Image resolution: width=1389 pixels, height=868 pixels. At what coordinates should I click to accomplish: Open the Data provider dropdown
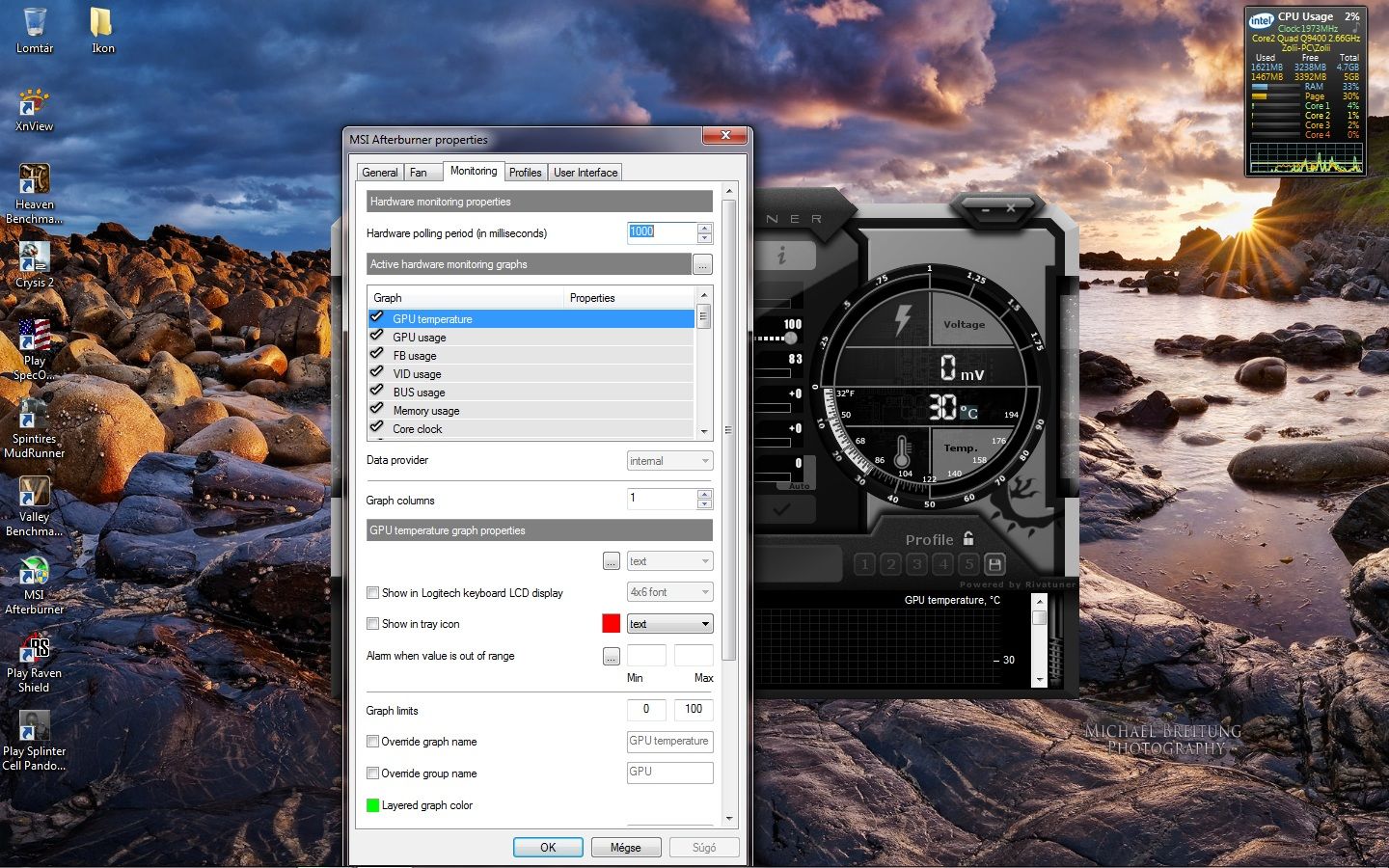coord(670,461)
